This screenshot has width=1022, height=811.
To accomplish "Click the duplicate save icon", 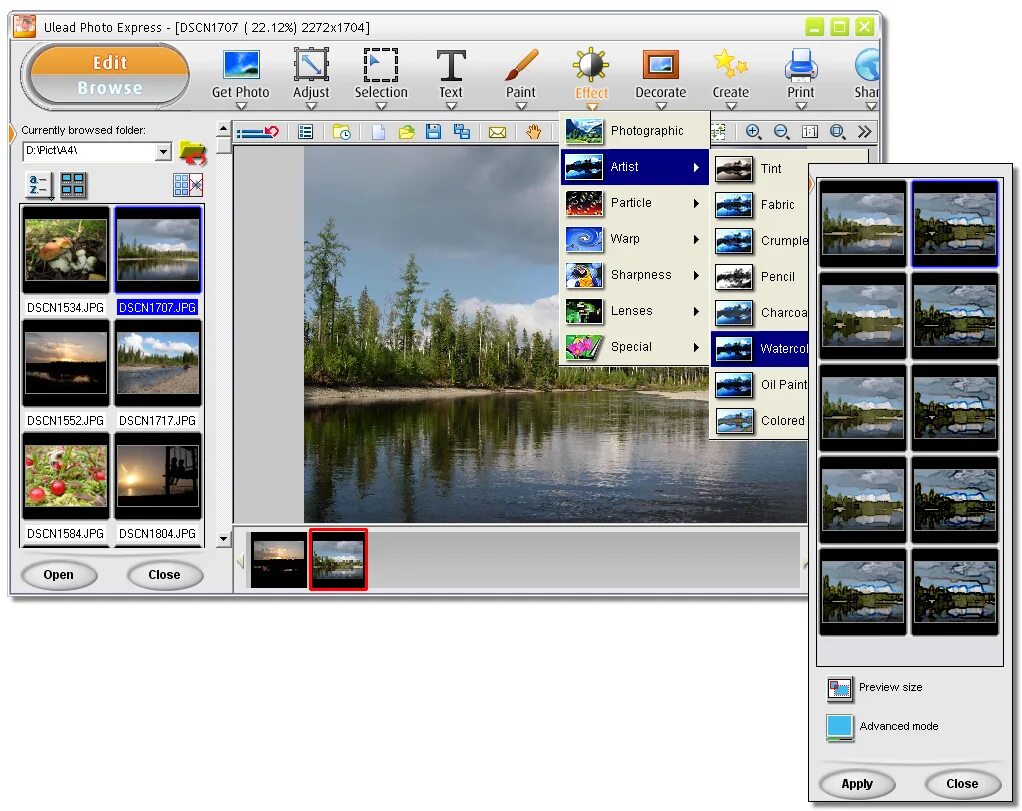I will tap(462, 132).
